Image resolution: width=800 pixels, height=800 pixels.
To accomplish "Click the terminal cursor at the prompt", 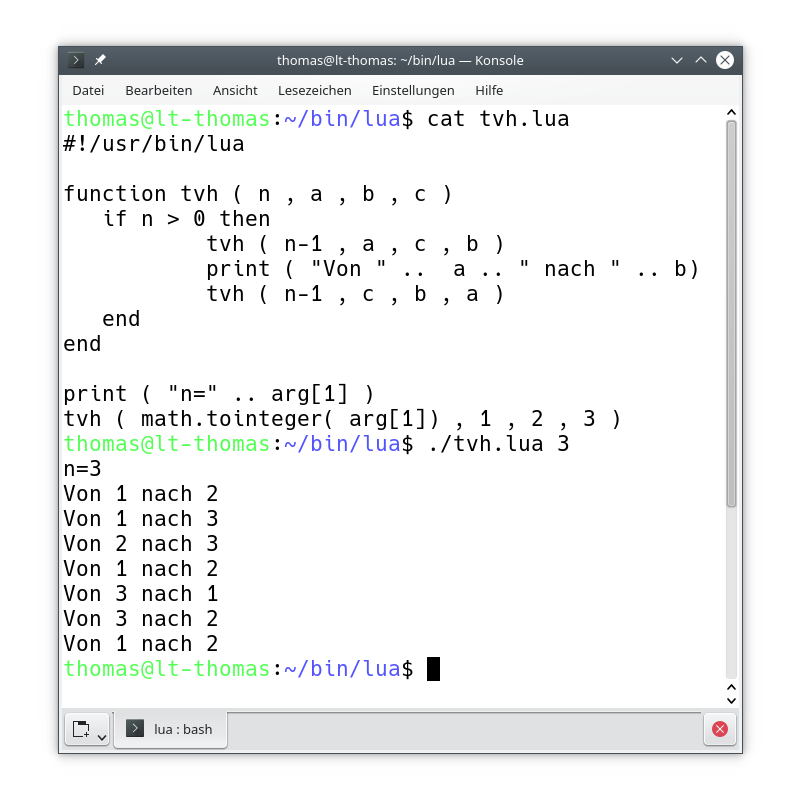I will 433,669.
